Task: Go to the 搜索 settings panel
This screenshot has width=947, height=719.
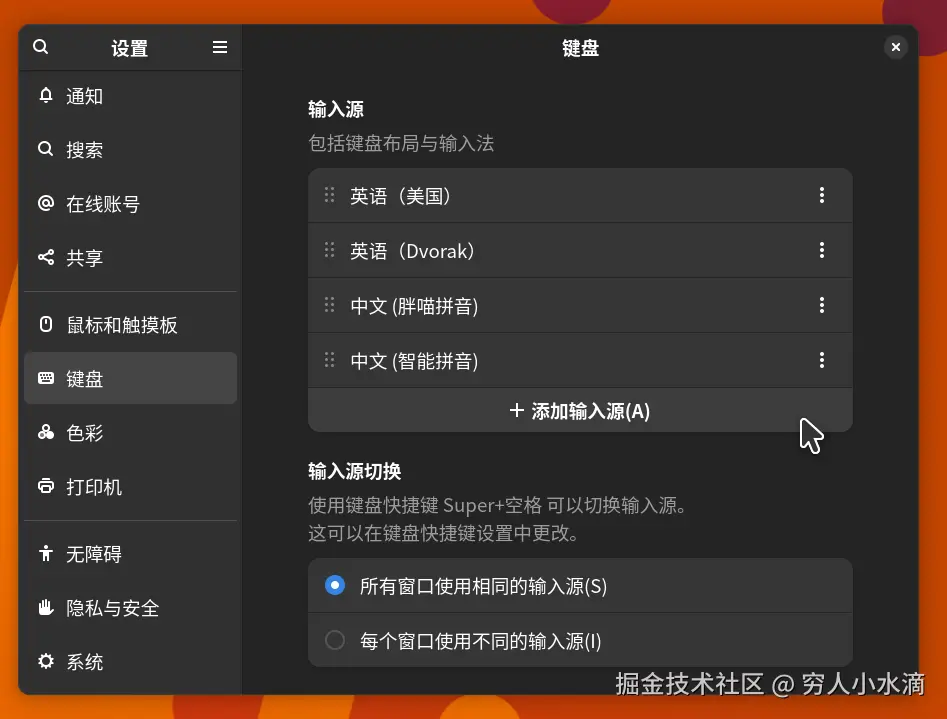Action: [130, 150]
